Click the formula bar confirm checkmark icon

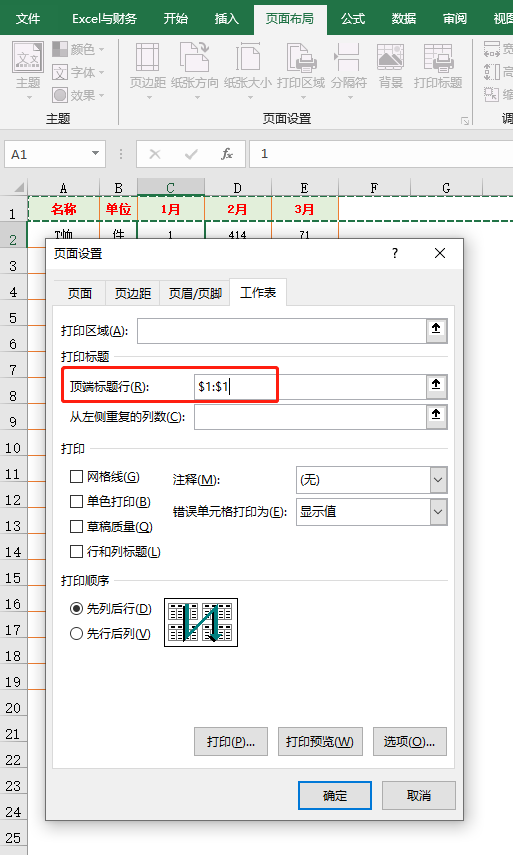point(191,154)
